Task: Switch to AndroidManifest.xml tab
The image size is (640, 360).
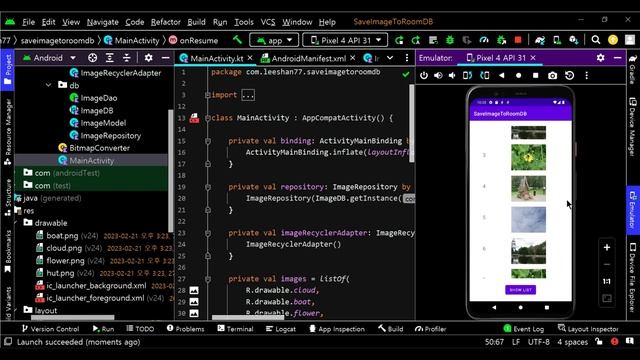Action: 309,58
